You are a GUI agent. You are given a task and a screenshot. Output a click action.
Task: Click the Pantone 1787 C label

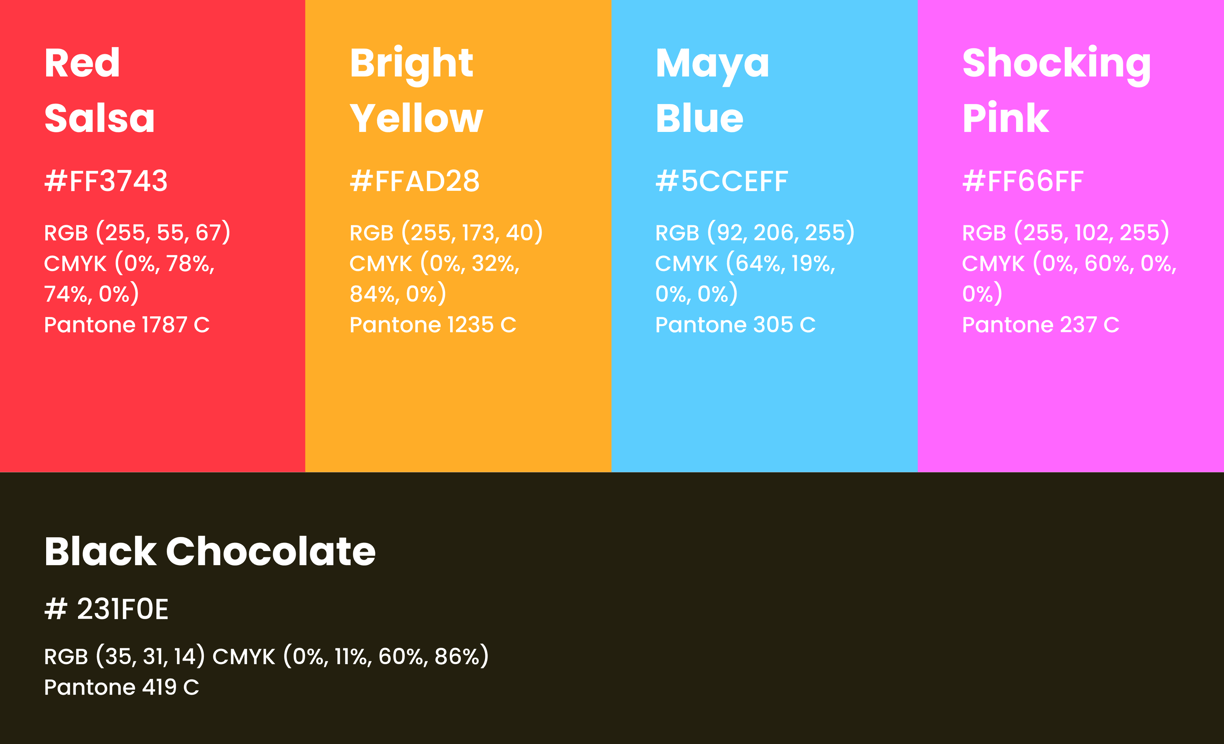tap(127, 325)
